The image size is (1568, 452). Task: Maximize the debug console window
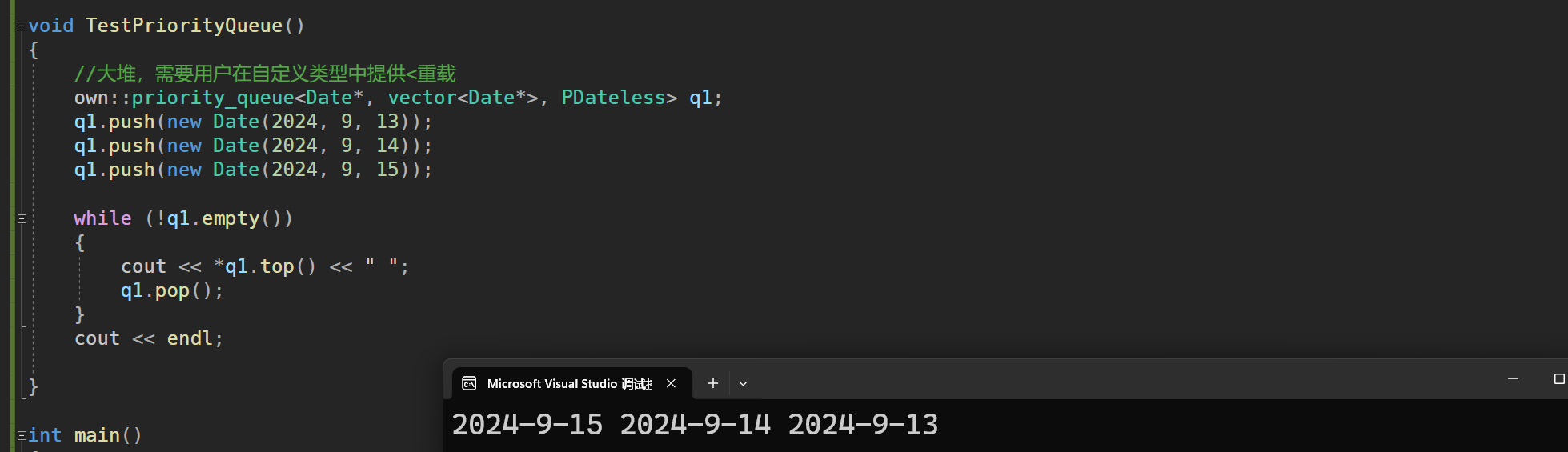1558,378
